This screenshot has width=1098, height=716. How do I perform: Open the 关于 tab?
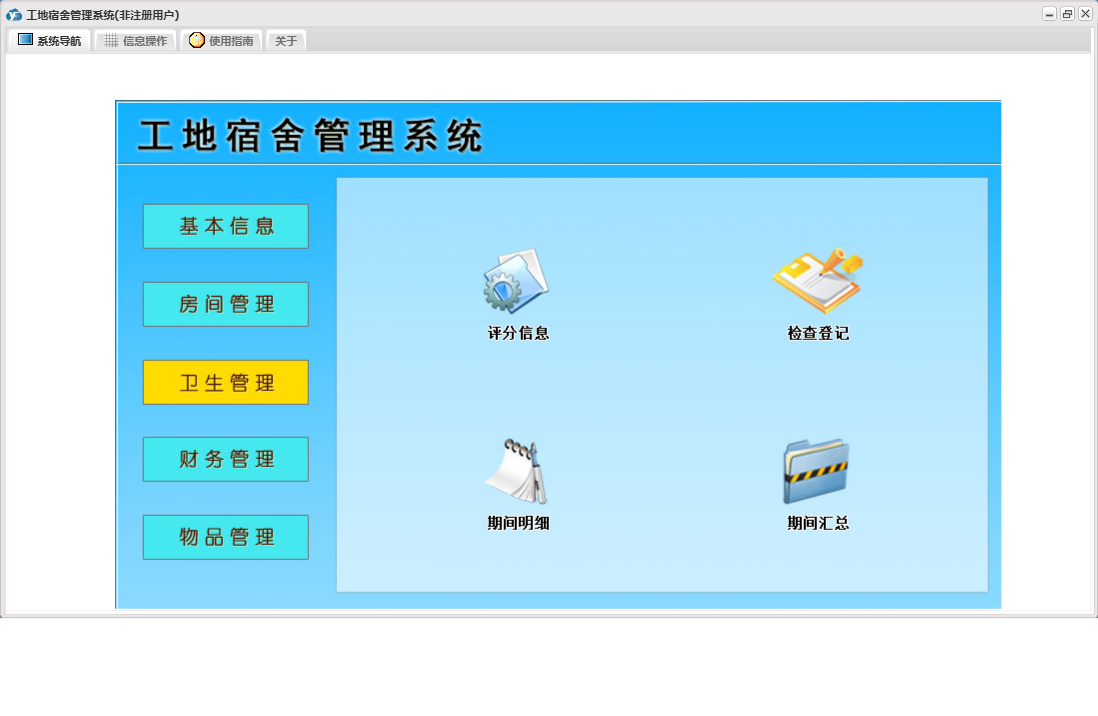pyautogui.click(x=286, y=41)
